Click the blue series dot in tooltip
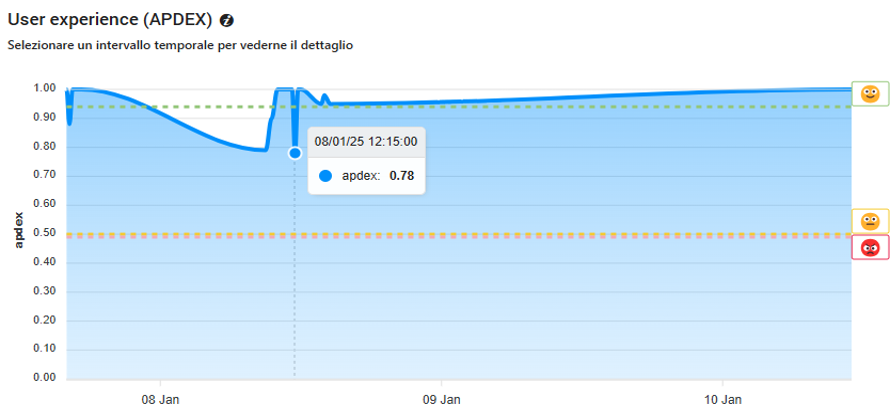 325,176
